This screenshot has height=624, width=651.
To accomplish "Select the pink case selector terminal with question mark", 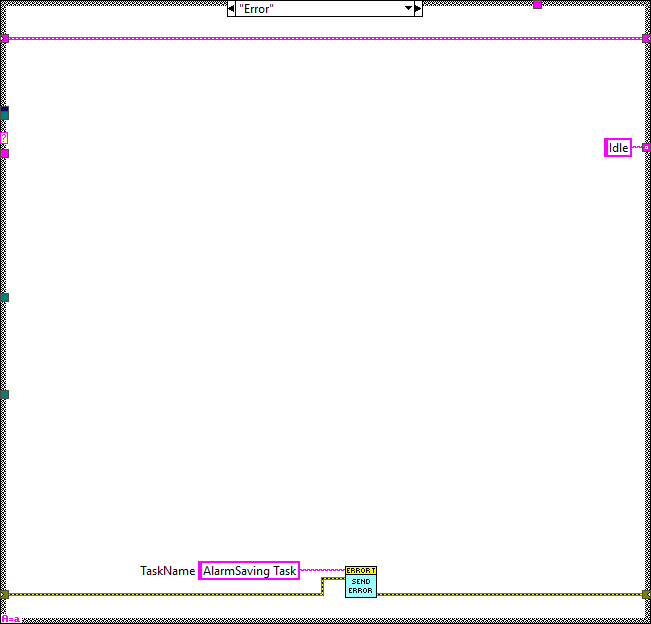I will pyautogui.click(x=4, y=138).
